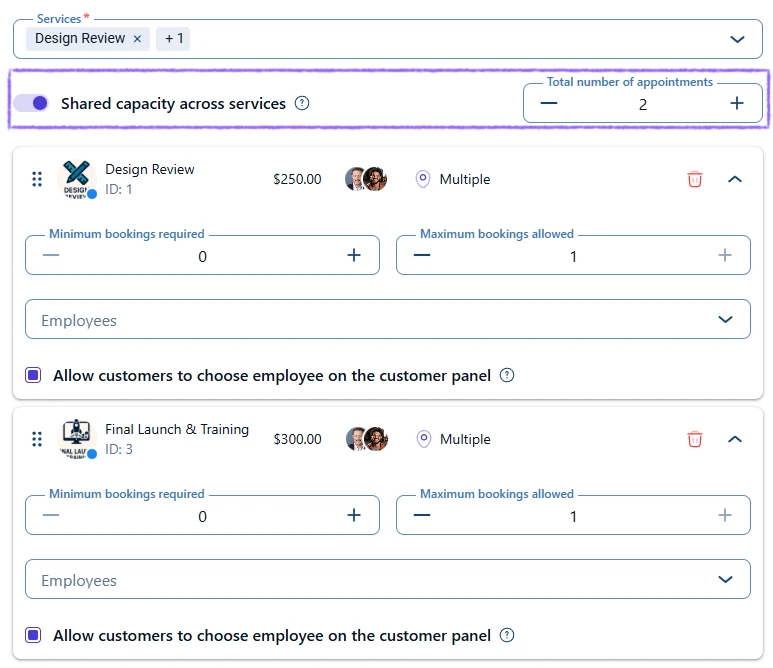
Task: Decrease Total number of appointments
Action: click(x=549, y=103)
